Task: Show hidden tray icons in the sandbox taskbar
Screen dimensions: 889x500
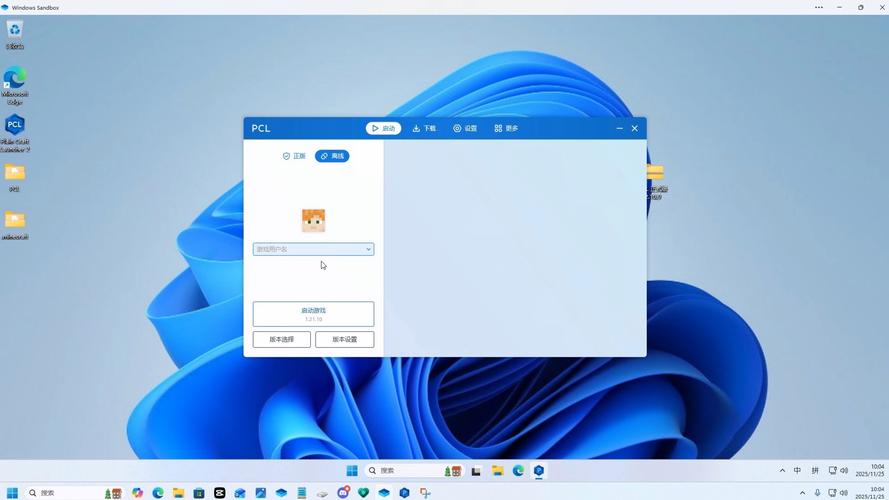Action: [x=782, y=471]
